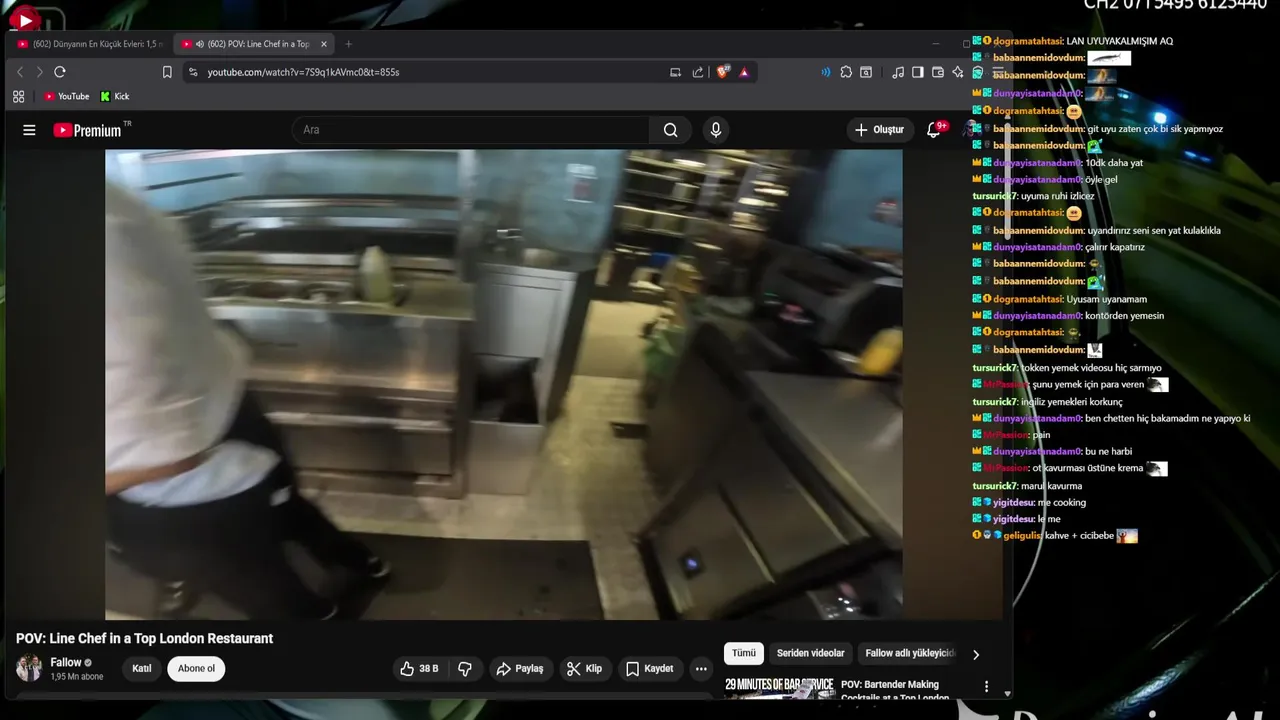1280x720 pixels.
Task: Open YouTube hamburger guide menu
Action: point(29,130)
